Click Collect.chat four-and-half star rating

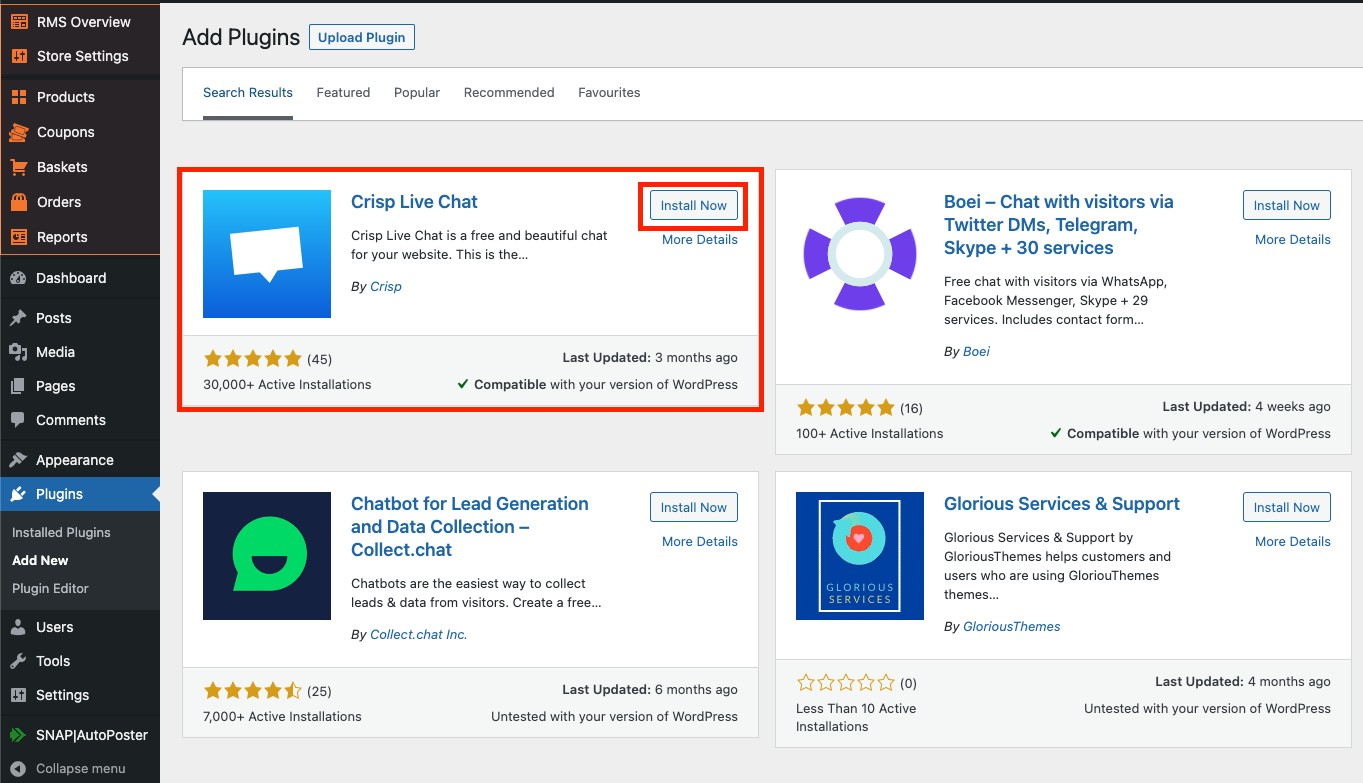(x=253, y=691)
